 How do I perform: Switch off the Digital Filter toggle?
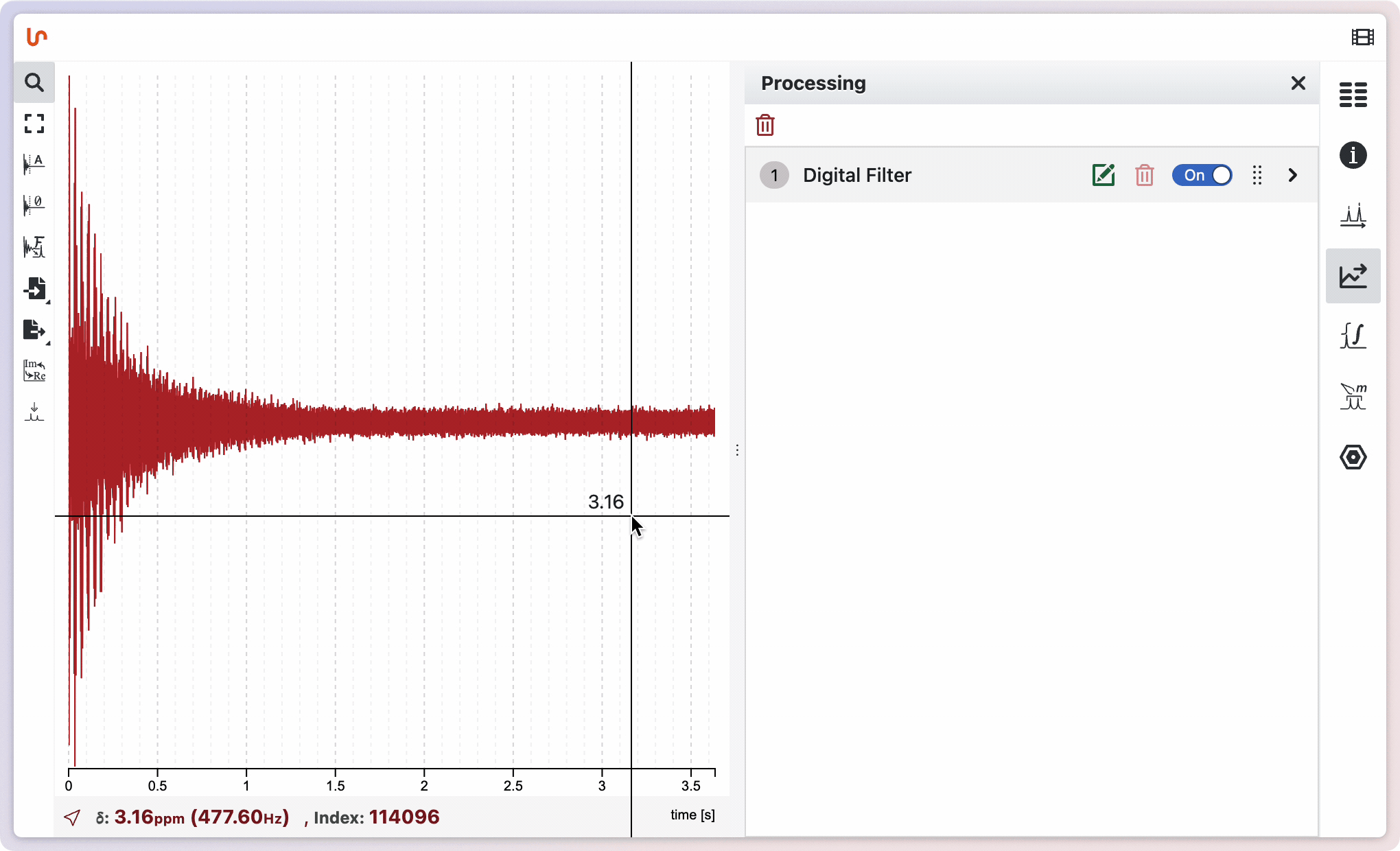1202,175
